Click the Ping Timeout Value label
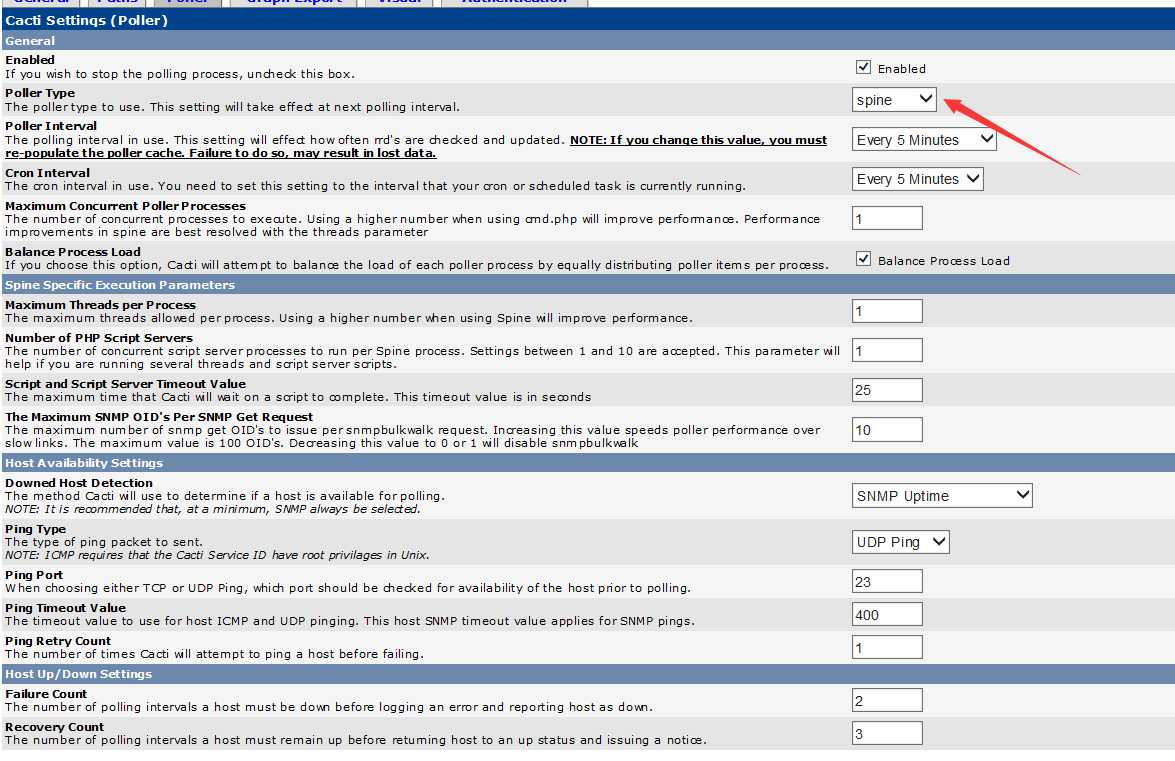 pos(65,608)
